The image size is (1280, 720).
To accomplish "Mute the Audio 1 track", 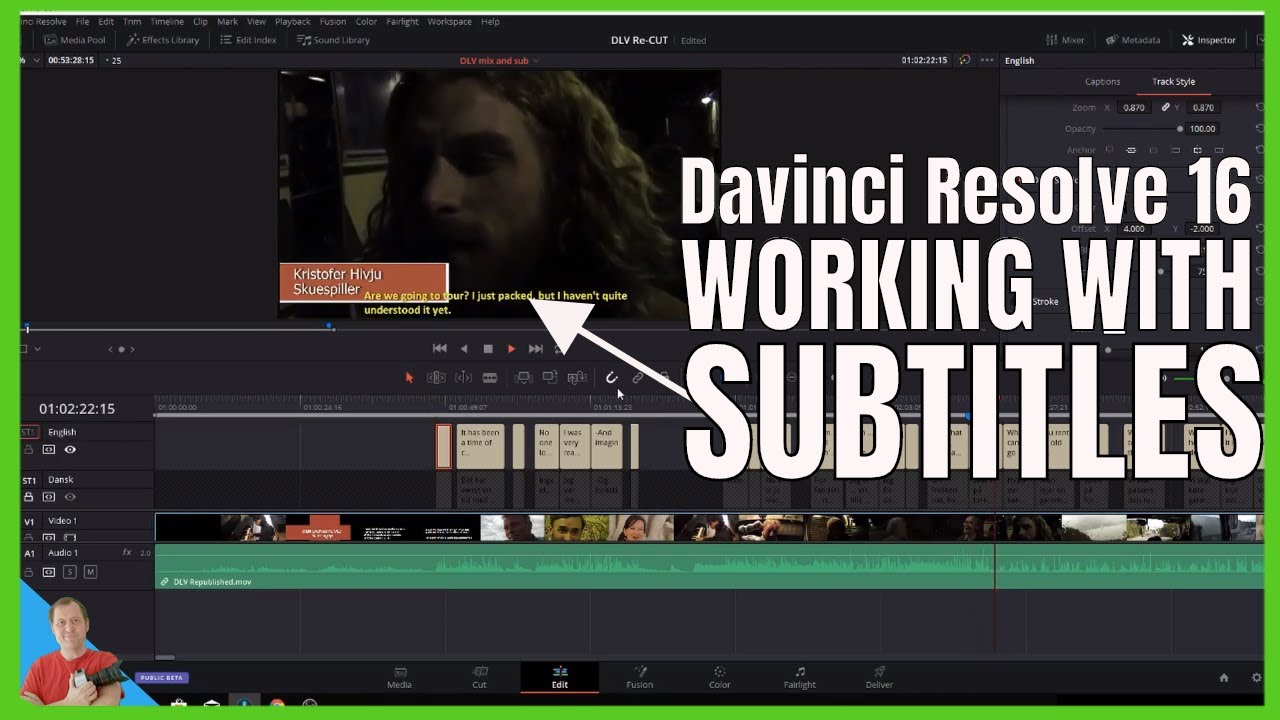I will 90,572.
